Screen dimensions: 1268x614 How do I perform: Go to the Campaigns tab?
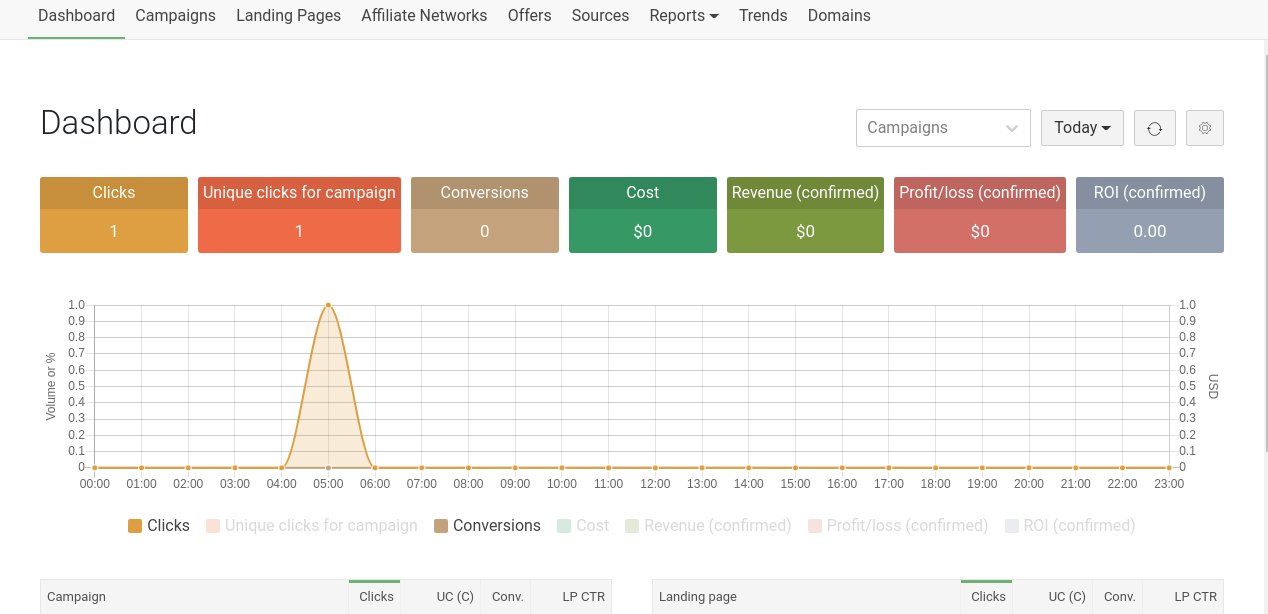175,16
